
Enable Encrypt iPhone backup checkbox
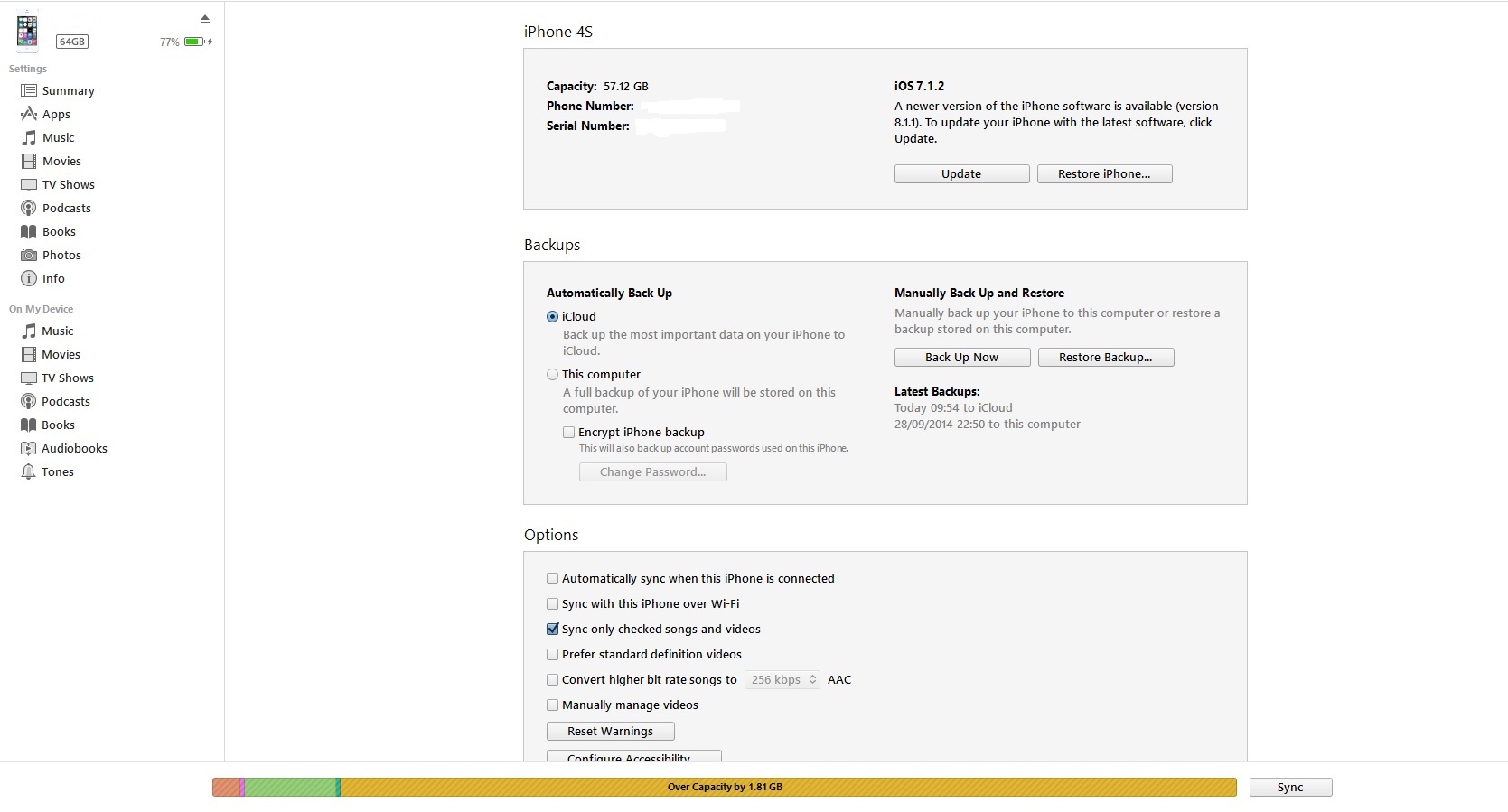pos(568,433)
